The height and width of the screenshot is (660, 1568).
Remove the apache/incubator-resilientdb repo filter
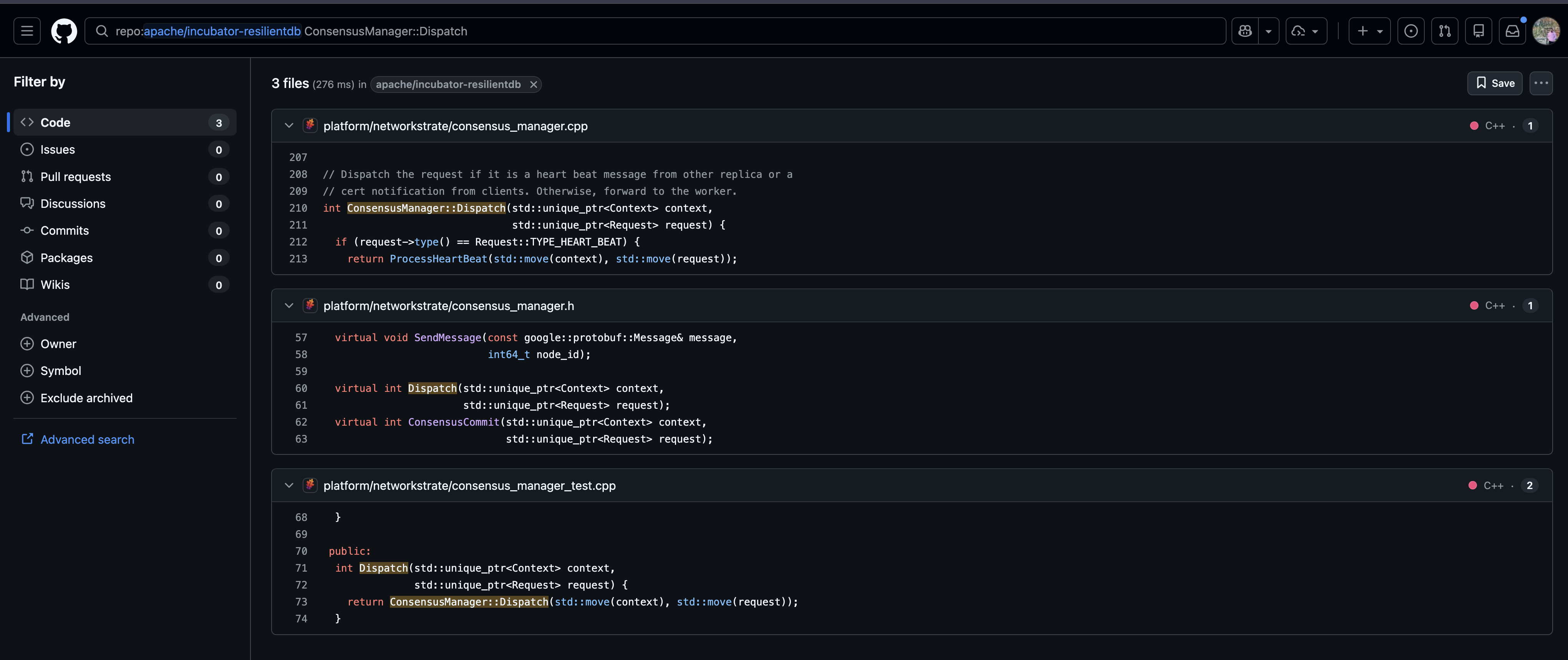click(533, 85)
